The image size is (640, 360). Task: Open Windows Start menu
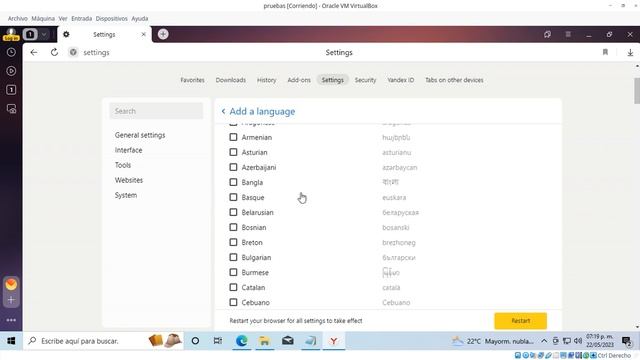tap(11, 341)
